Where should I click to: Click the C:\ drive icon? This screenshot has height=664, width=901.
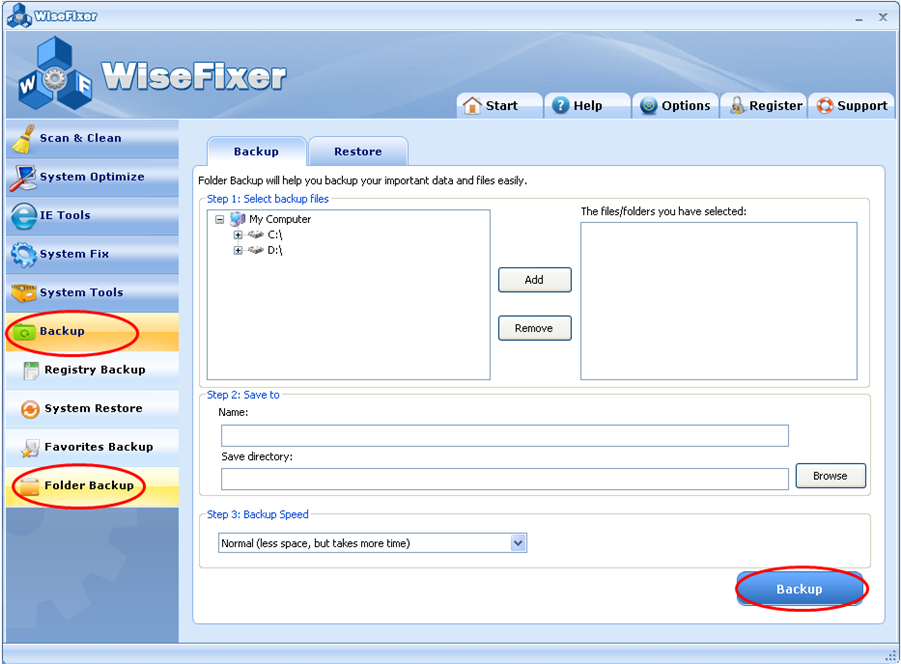256,235
